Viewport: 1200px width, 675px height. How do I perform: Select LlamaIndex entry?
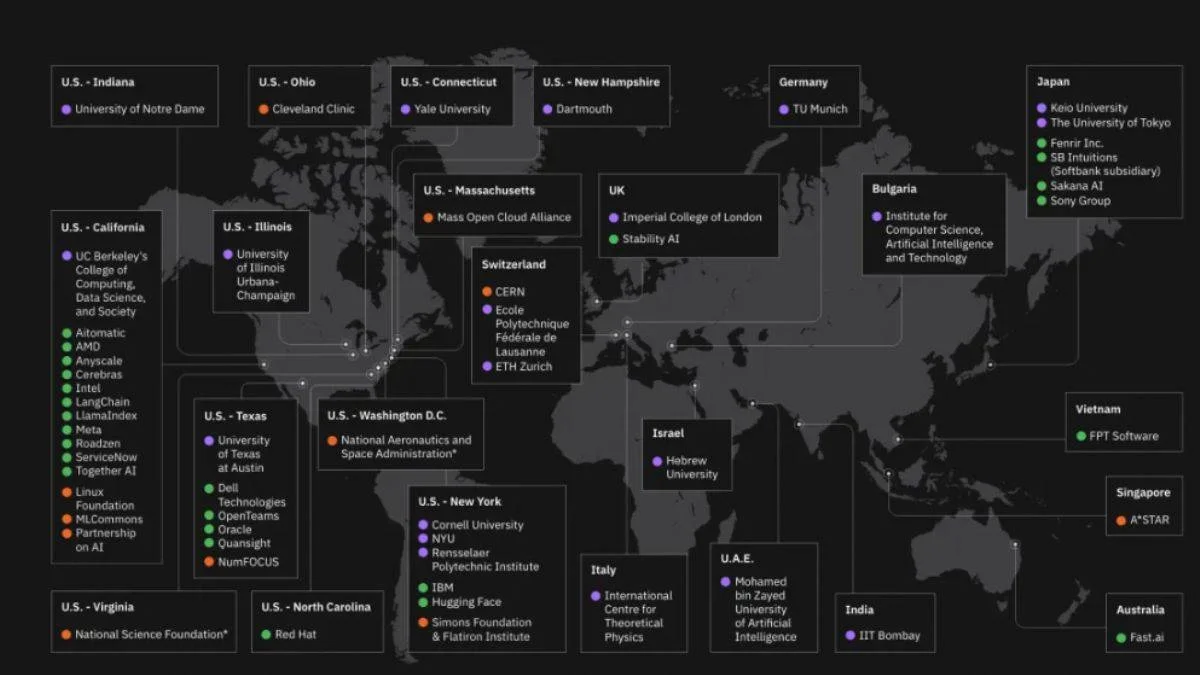tap(99, 416)
